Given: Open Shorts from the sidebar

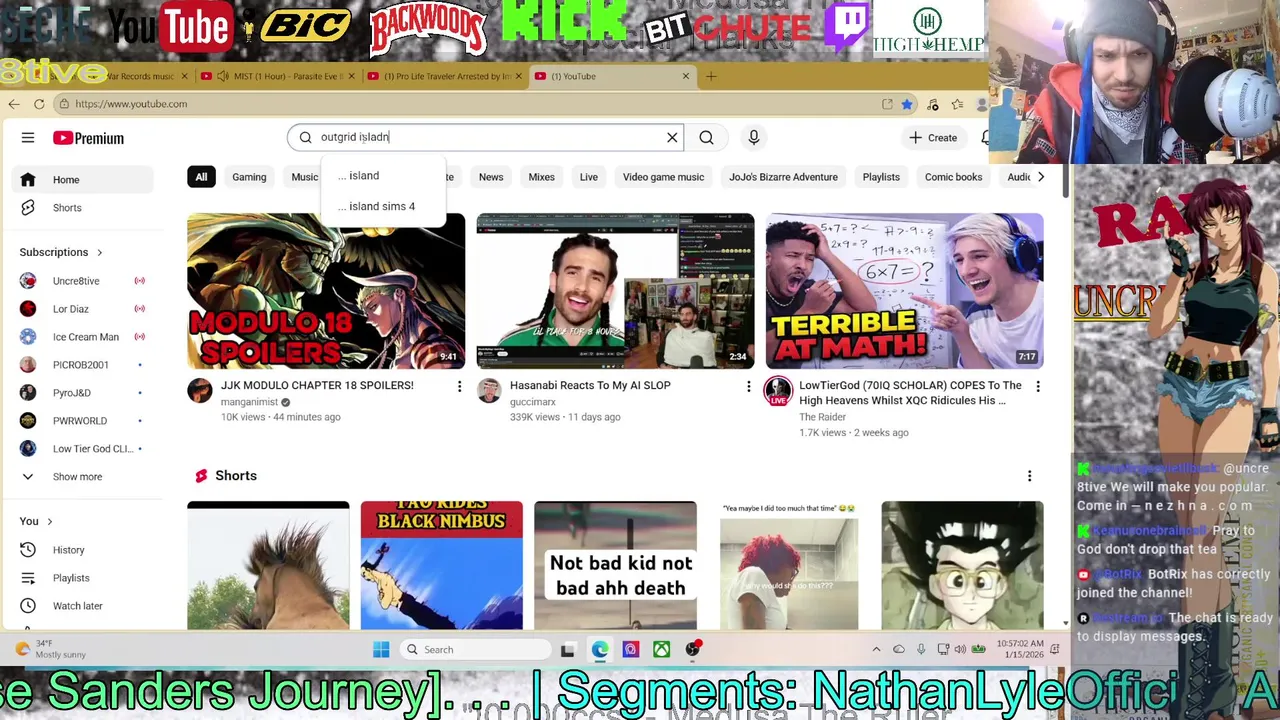Looking at the screenshot, I should coord(82,208).
